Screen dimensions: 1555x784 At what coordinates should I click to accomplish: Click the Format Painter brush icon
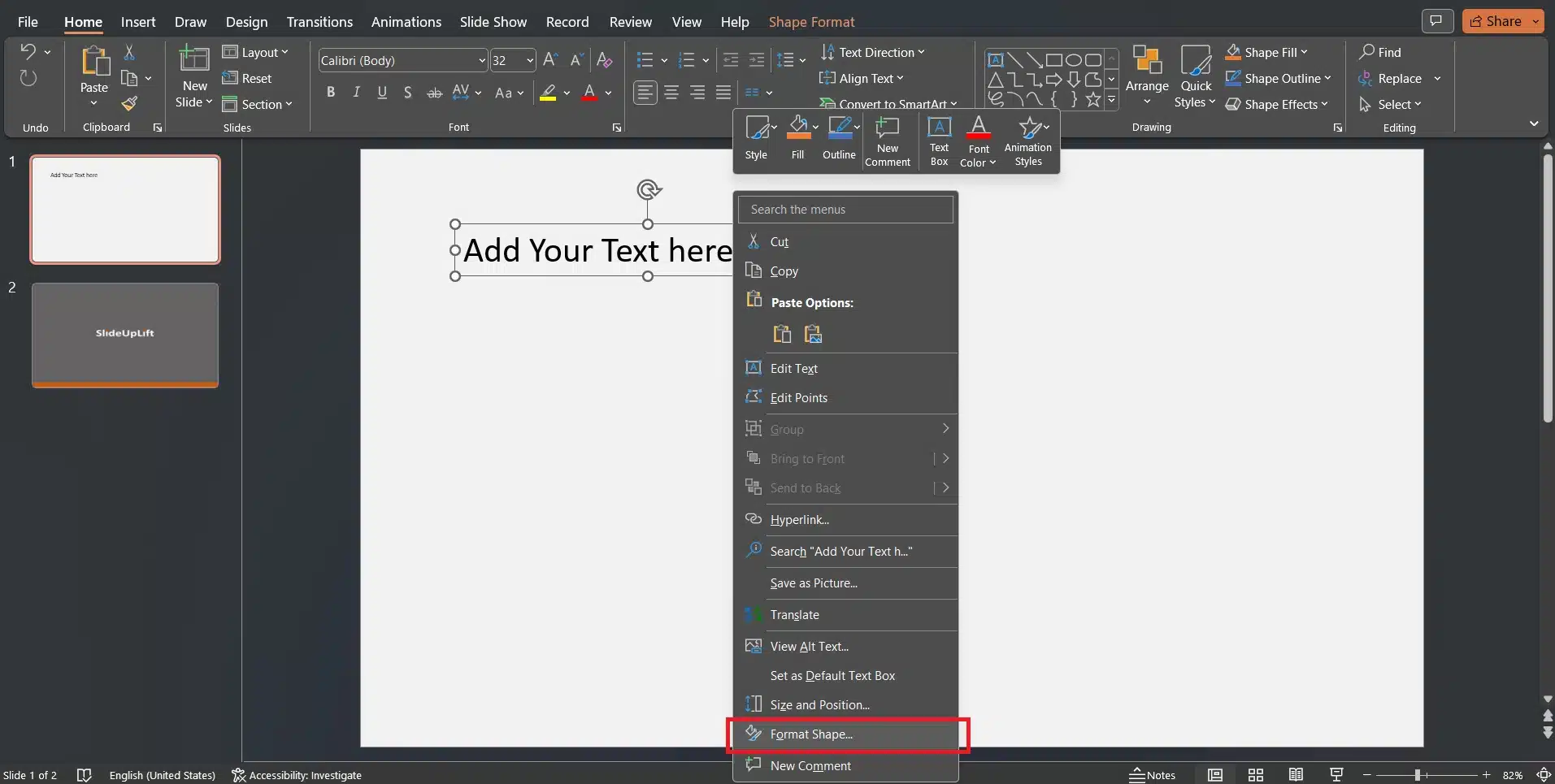[129, 104]
